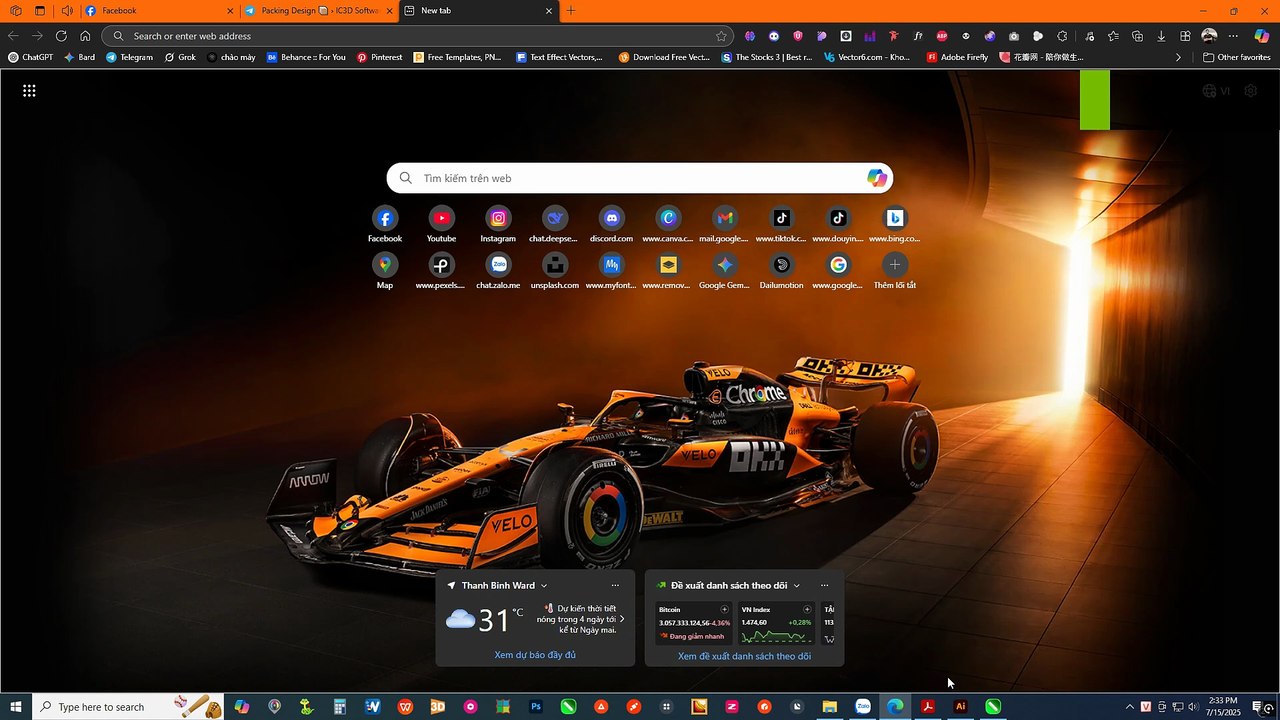Viewport: 1280px width, 720px height.
Task: Open the Discord shortcut tile
Action: (x=611, y=218)
